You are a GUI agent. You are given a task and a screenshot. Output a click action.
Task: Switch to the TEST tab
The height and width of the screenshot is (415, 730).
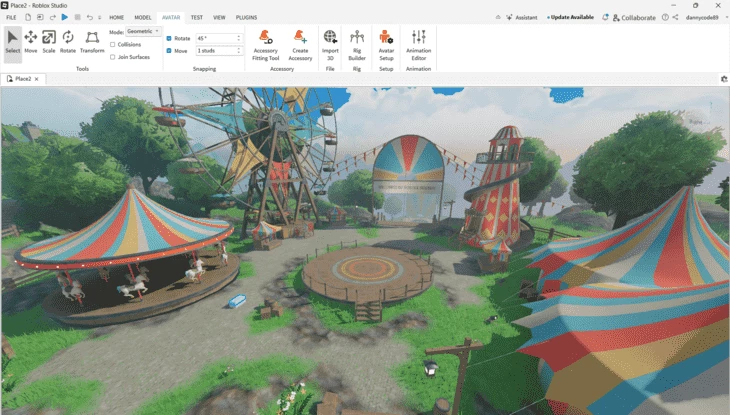pos(196,17)
